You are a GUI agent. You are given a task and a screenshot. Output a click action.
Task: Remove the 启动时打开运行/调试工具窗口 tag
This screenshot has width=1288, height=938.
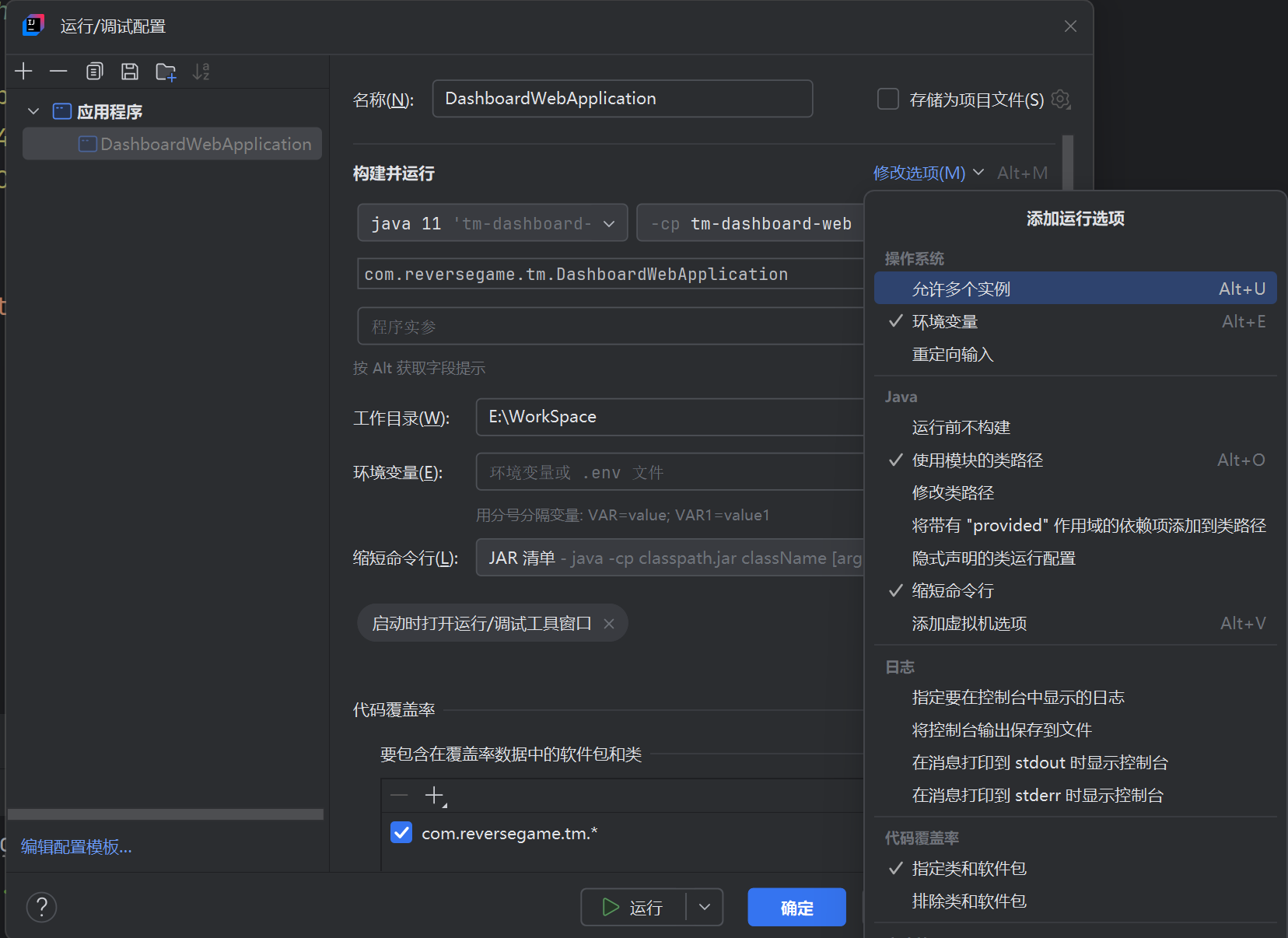610,623
